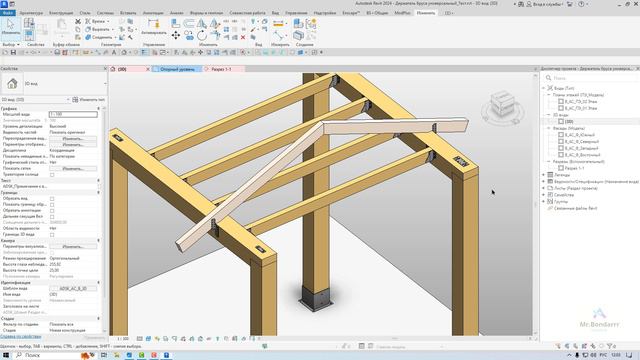Click the red Delete X icon
The width and height of the screenshot is (640, 360).
pos(243,37)
